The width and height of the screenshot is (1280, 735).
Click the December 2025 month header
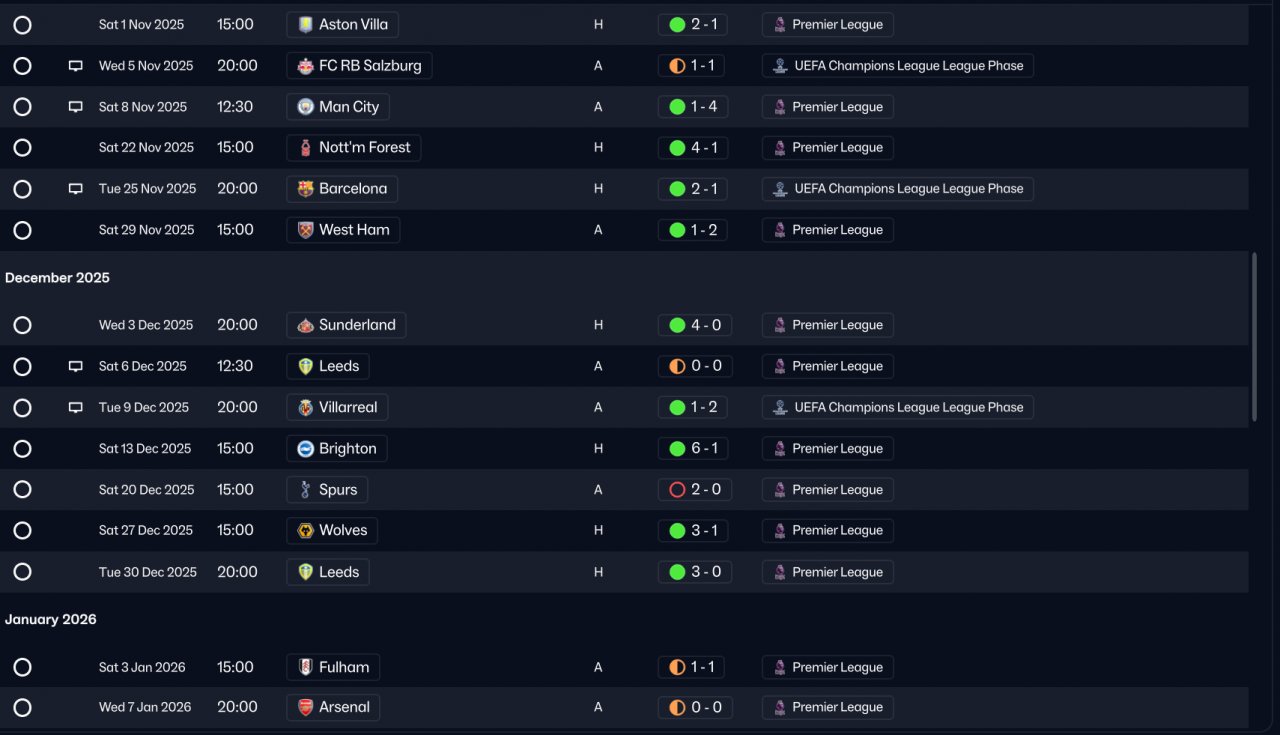[57, 278]
